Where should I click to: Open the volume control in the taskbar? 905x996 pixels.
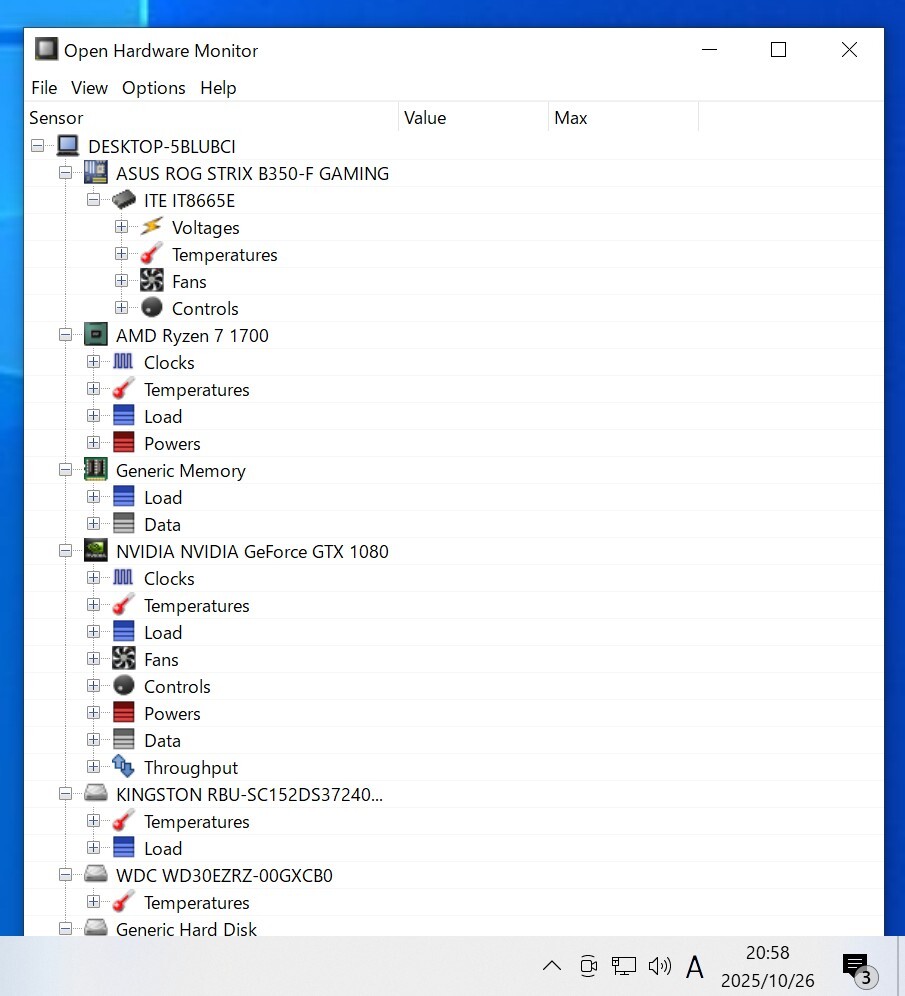click(x=660, y=966)
